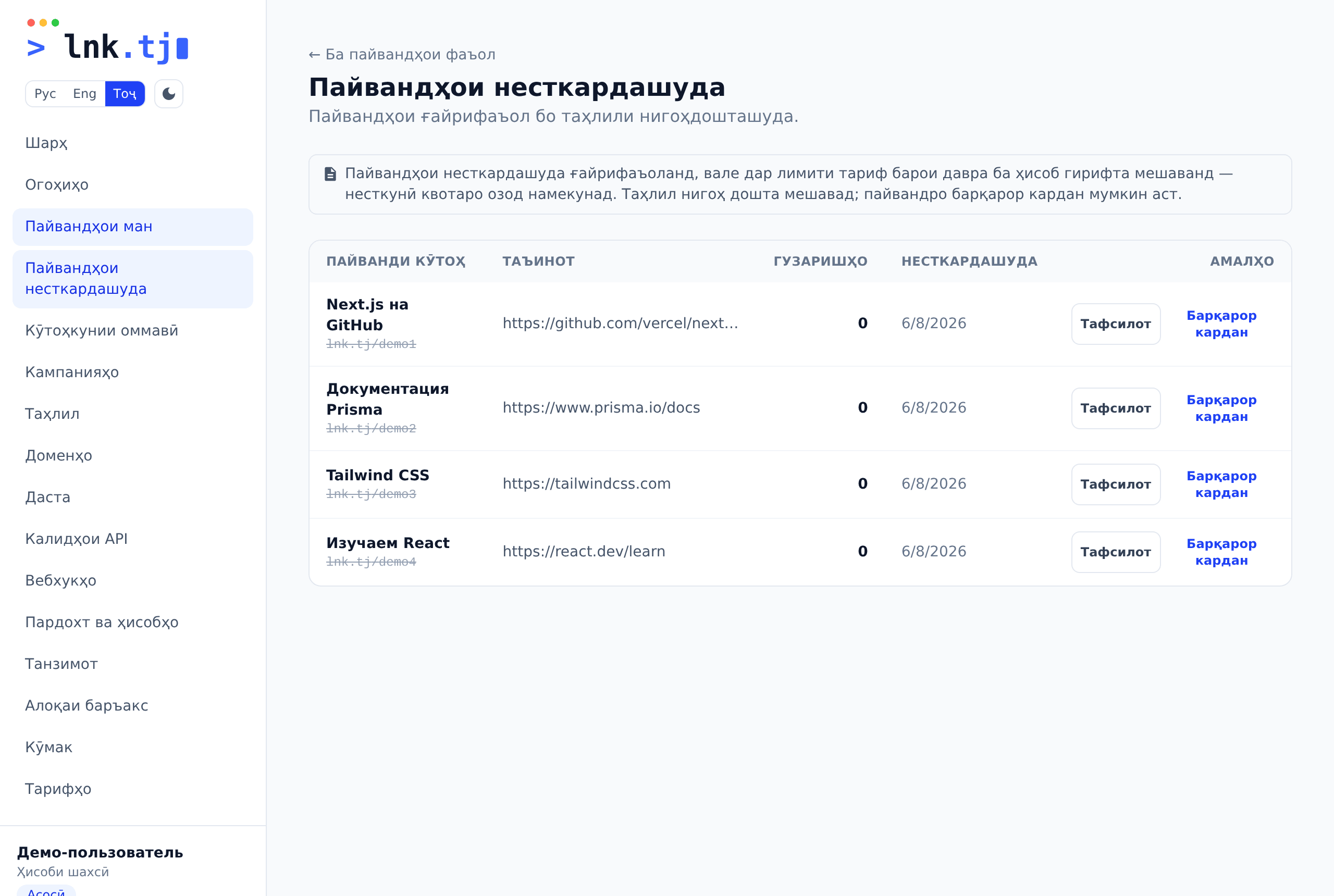Open Пайвандҳои несткардашуда sidebar item
Viewport: 1334px width, 896px height.
pos(132,279)
